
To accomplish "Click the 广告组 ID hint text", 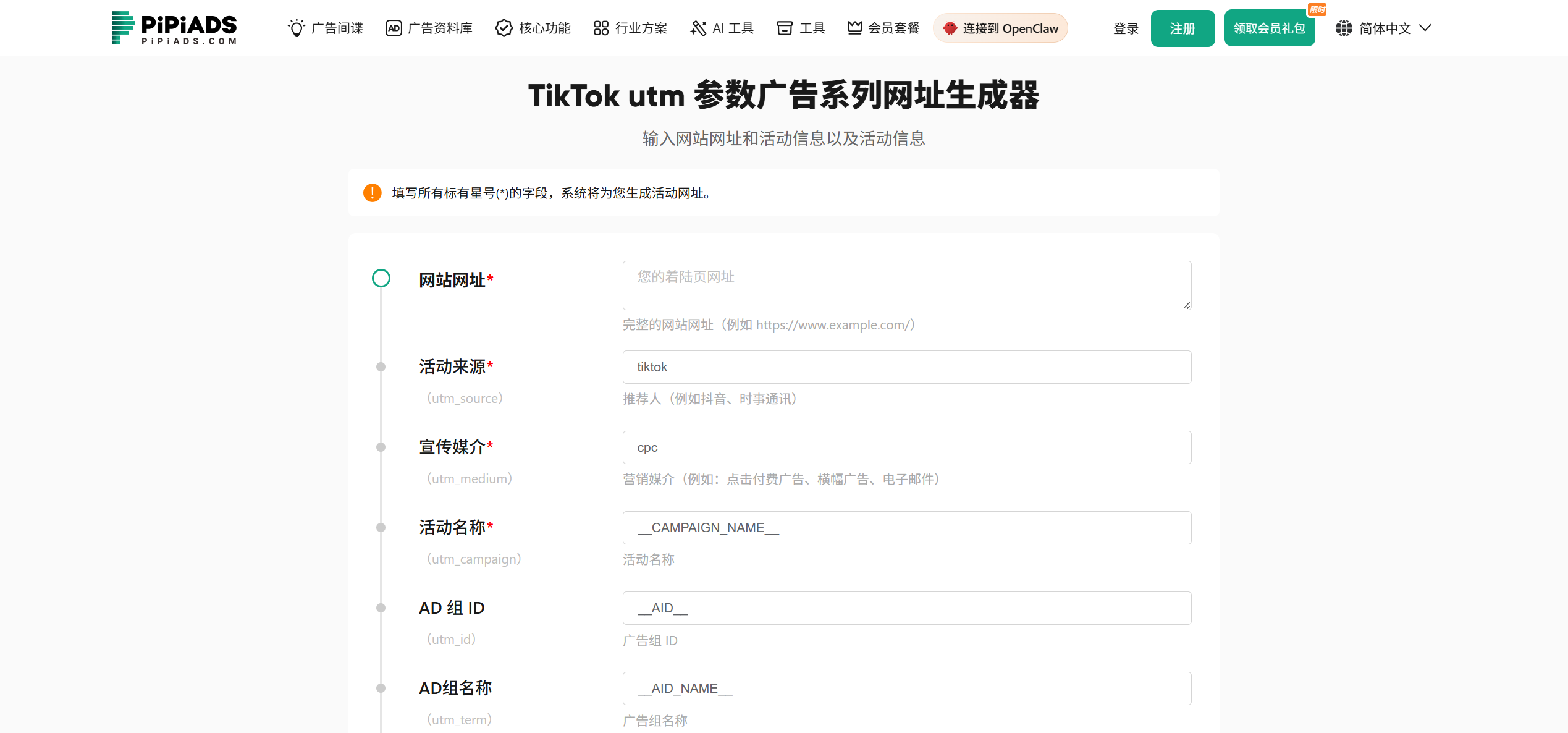I will (650, 640).
